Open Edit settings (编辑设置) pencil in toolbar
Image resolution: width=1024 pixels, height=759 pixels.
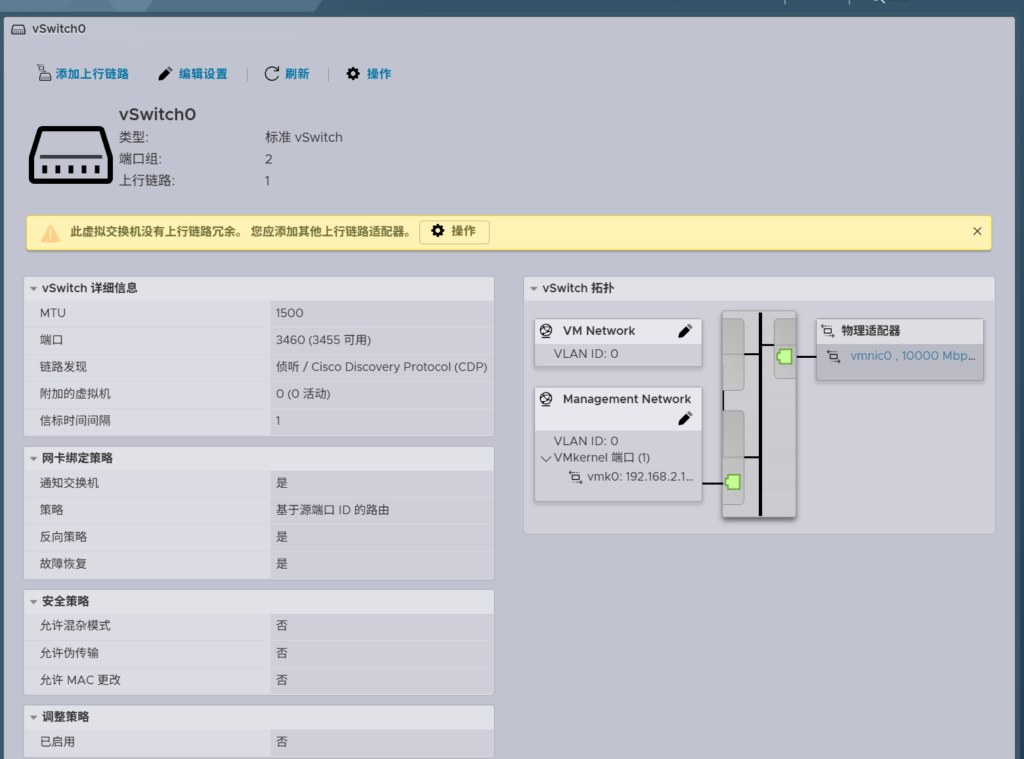(x=165, y=74)
